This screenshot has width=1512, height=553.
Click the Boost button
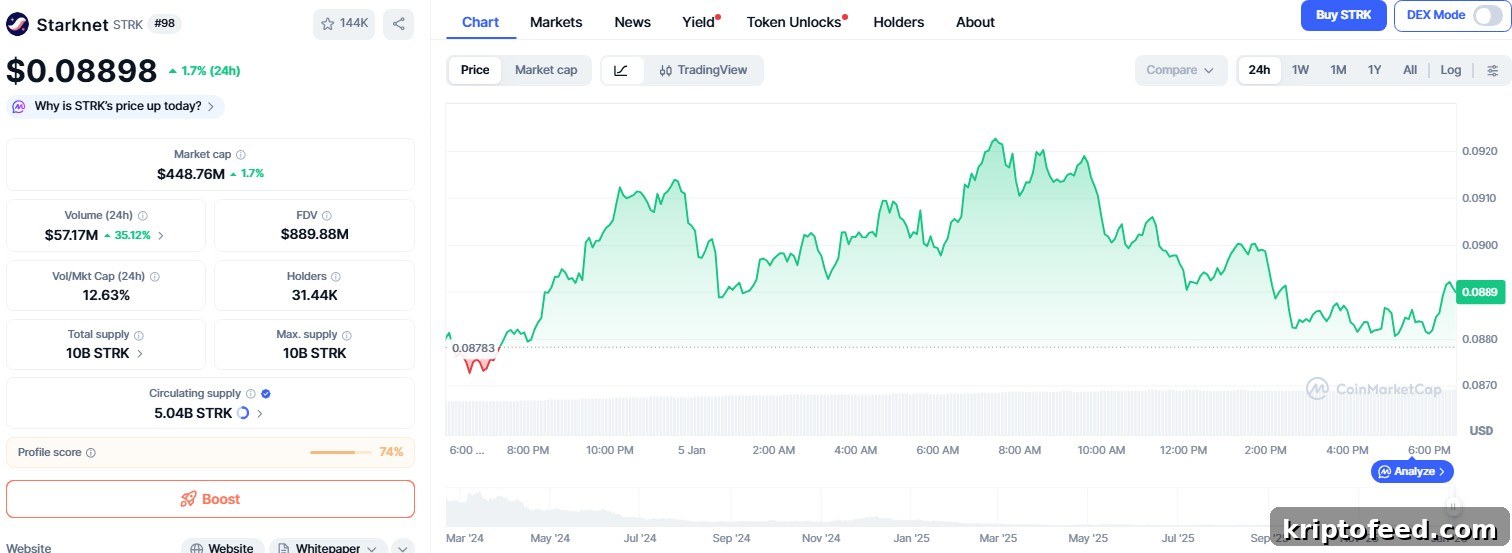(210, 499)
